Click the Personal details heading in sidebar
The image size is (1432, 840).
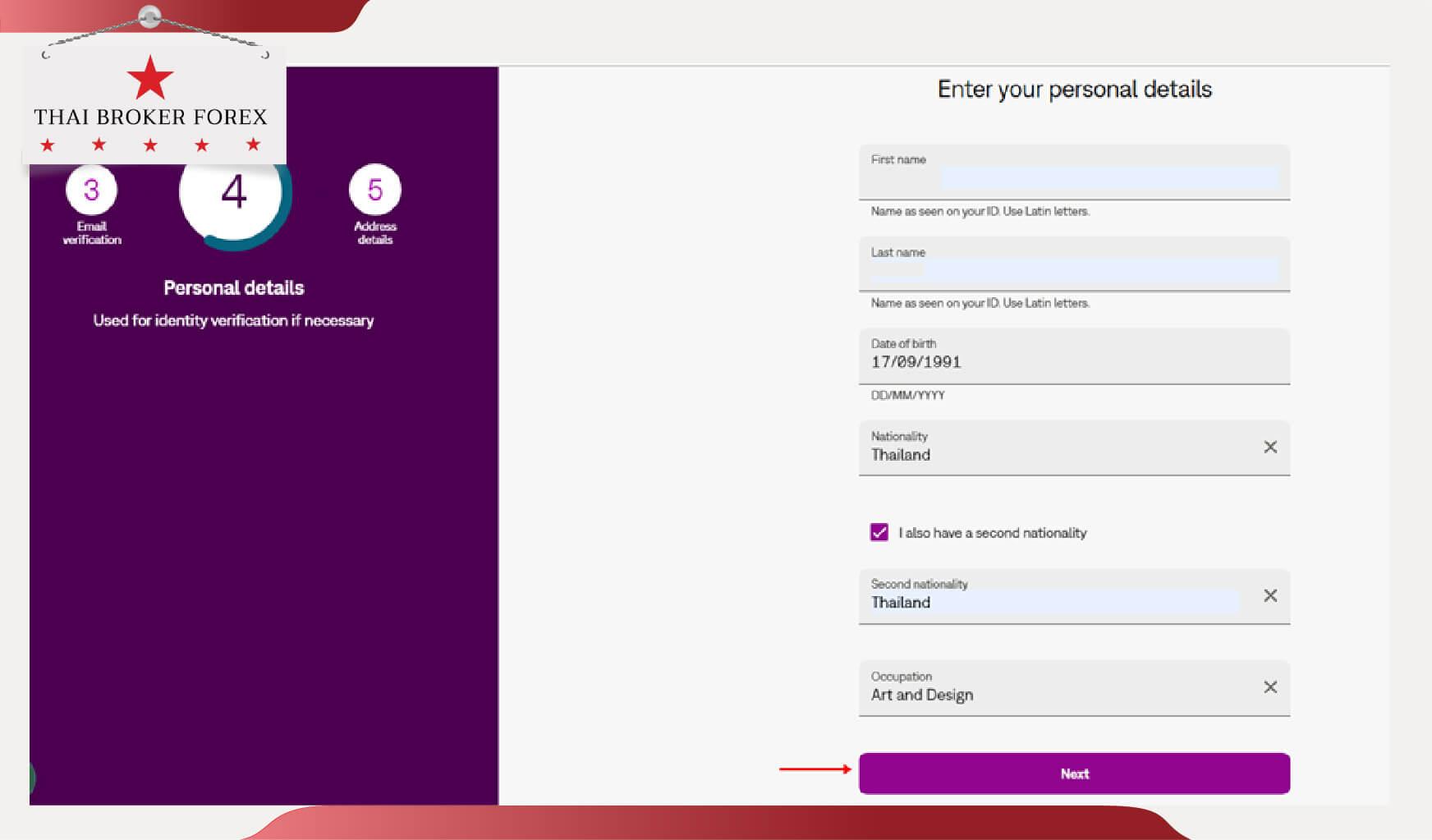[233, 288]
